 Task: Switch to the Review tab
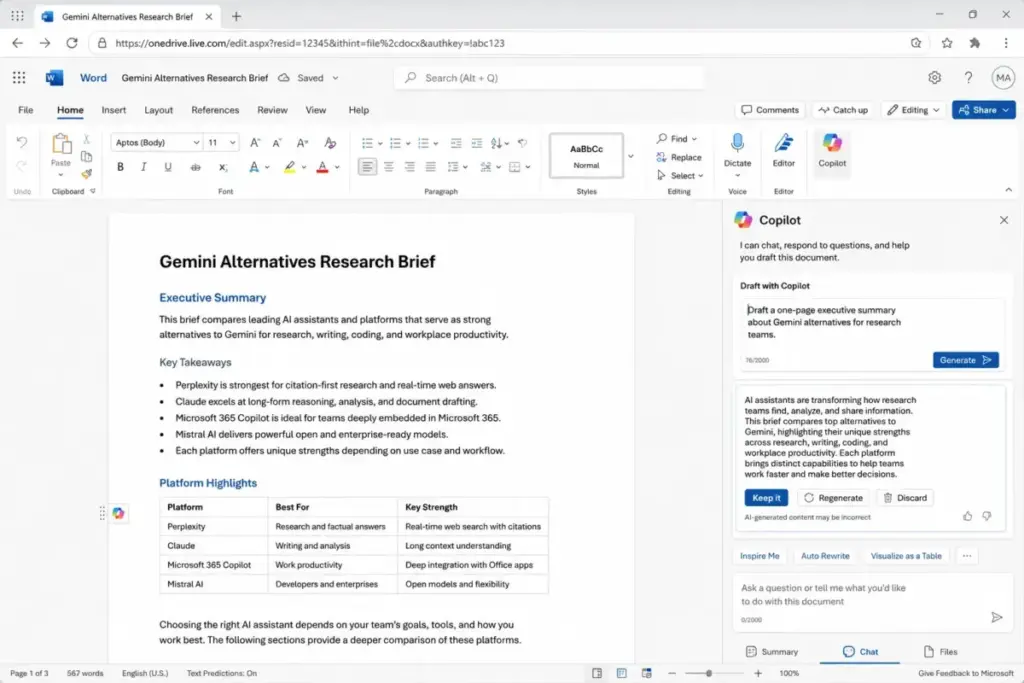(x=272, y=110)
